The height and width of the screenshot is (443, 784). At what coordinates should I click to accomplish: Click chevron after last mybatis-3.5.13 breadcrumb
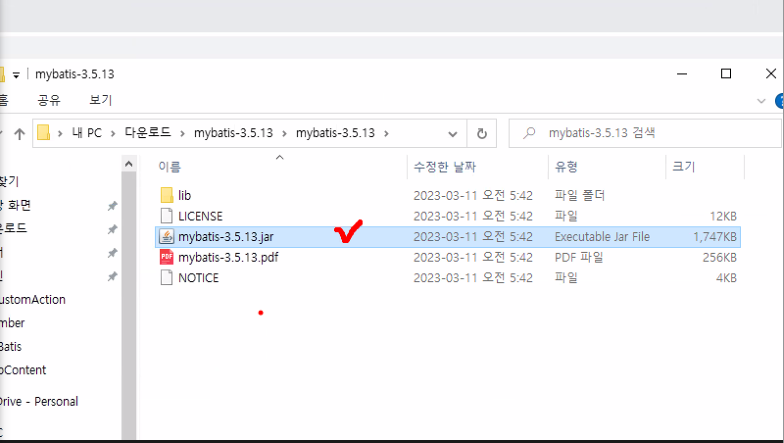point(386,134)
